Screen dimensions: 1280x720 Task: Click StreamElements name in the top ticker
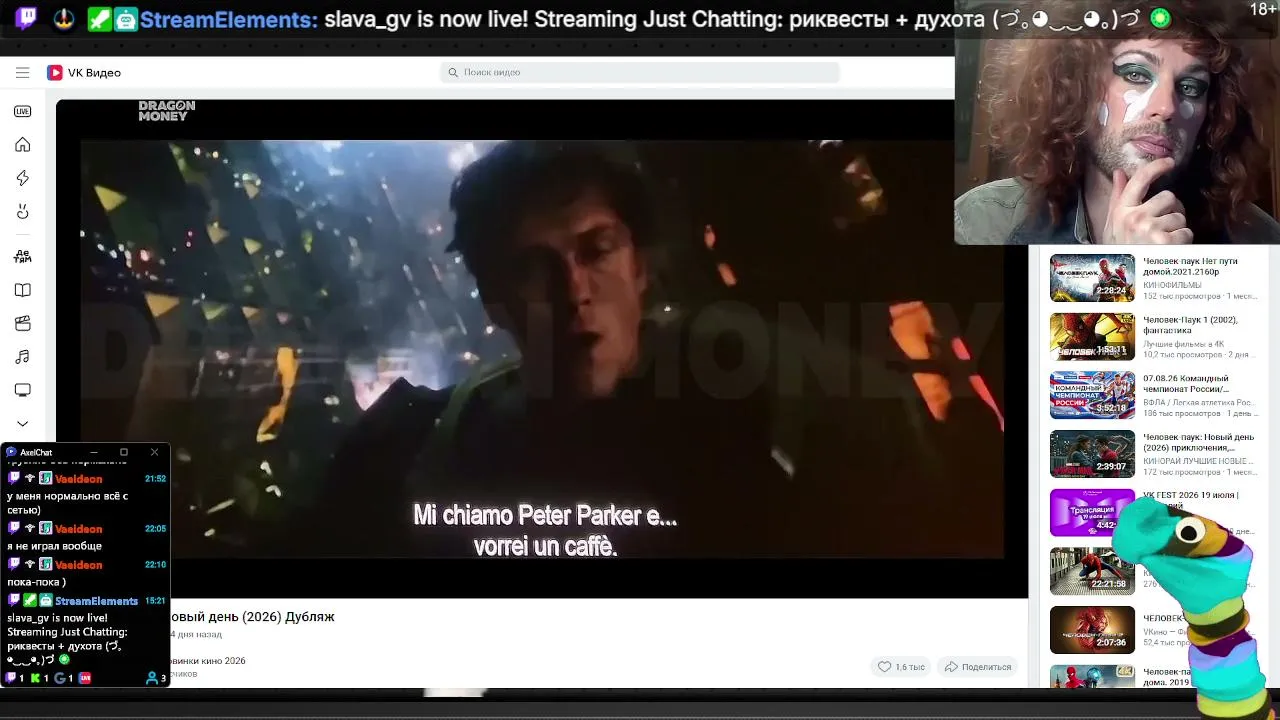(229, 19)
